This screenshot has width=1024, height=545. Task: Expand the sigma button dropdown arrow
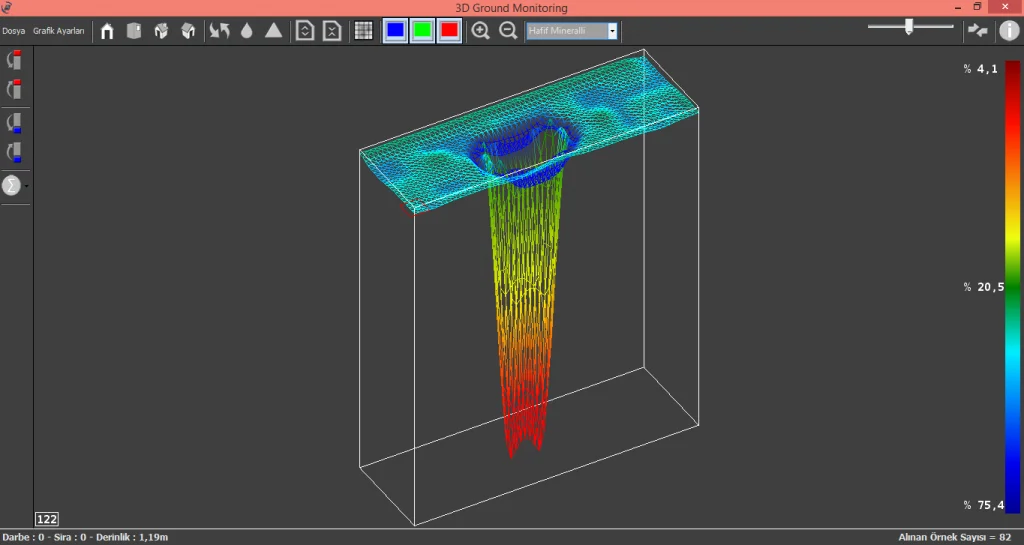tap(27, 186)
